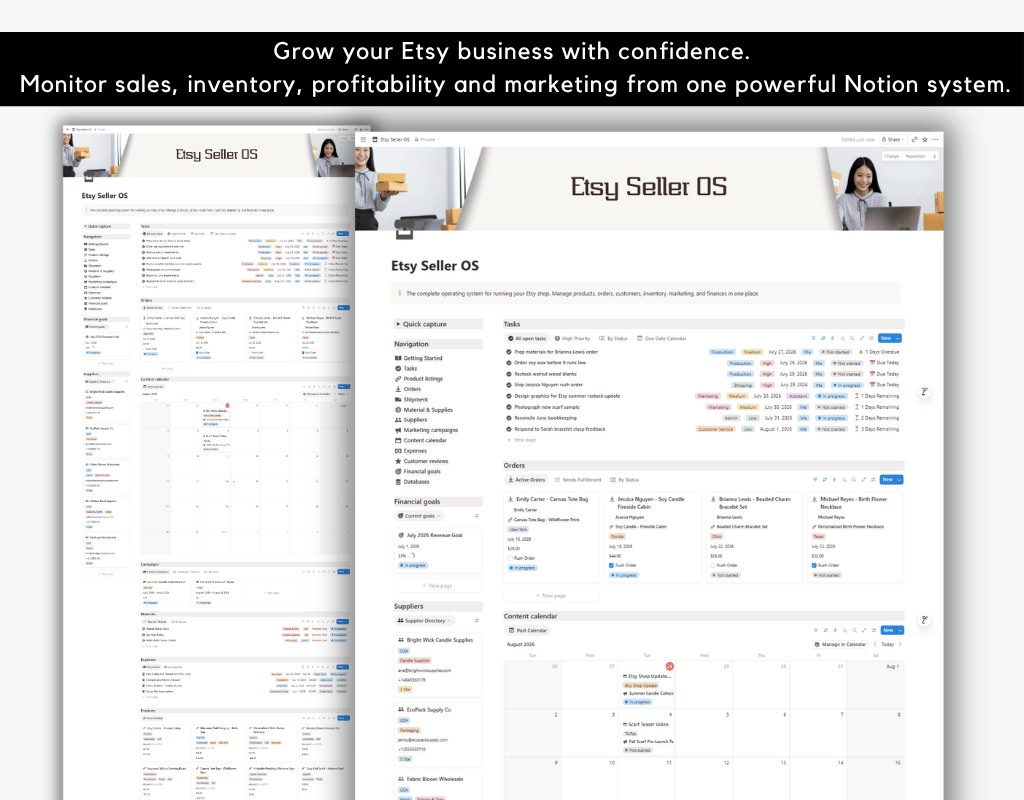
Task: Click the sort icon in the Orders toolbar
Action: (x=824, y=479)
